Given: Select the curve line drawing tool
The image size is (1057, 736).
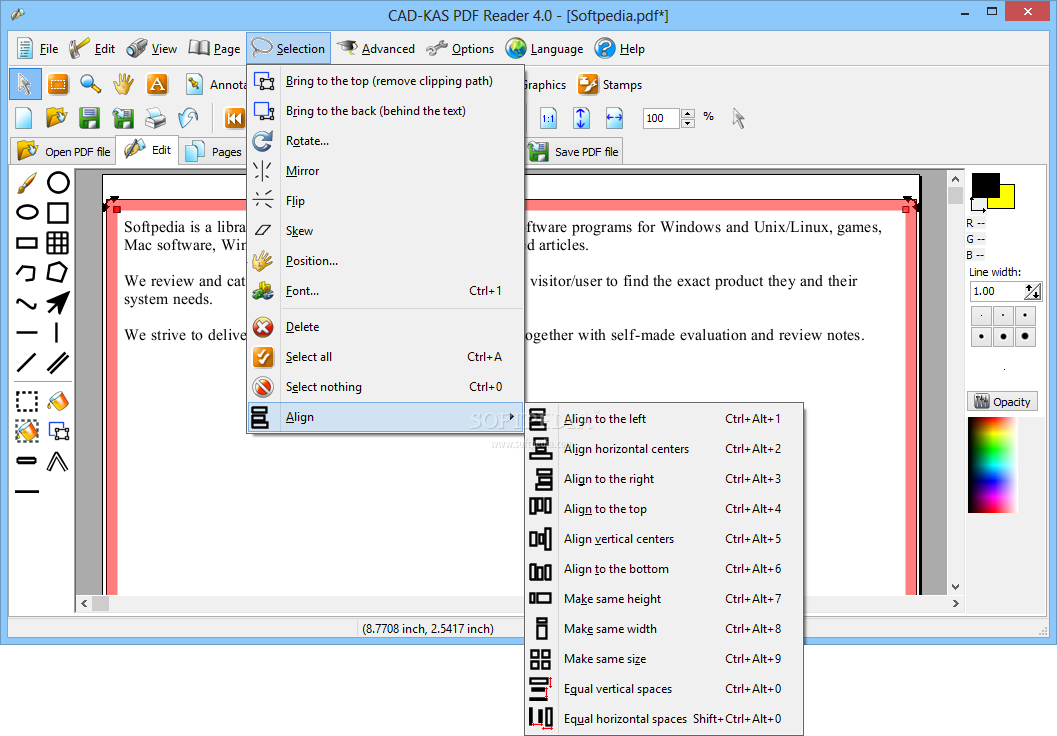Looking at the screenshot, I should [26, 303].
